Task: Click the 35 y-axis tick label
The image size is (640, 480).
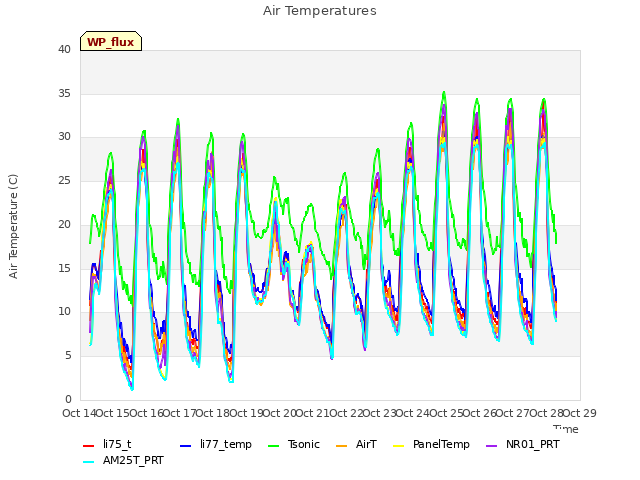Action: [64, 93]
